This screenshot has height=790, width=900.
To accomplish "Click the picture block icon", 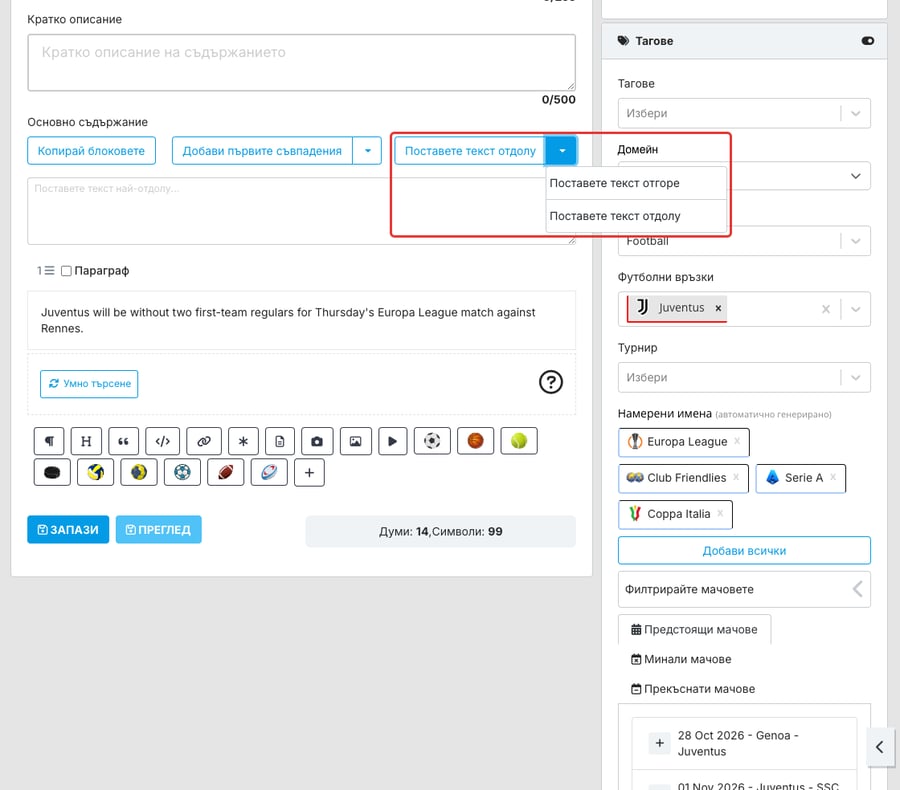I will point(356,441).
